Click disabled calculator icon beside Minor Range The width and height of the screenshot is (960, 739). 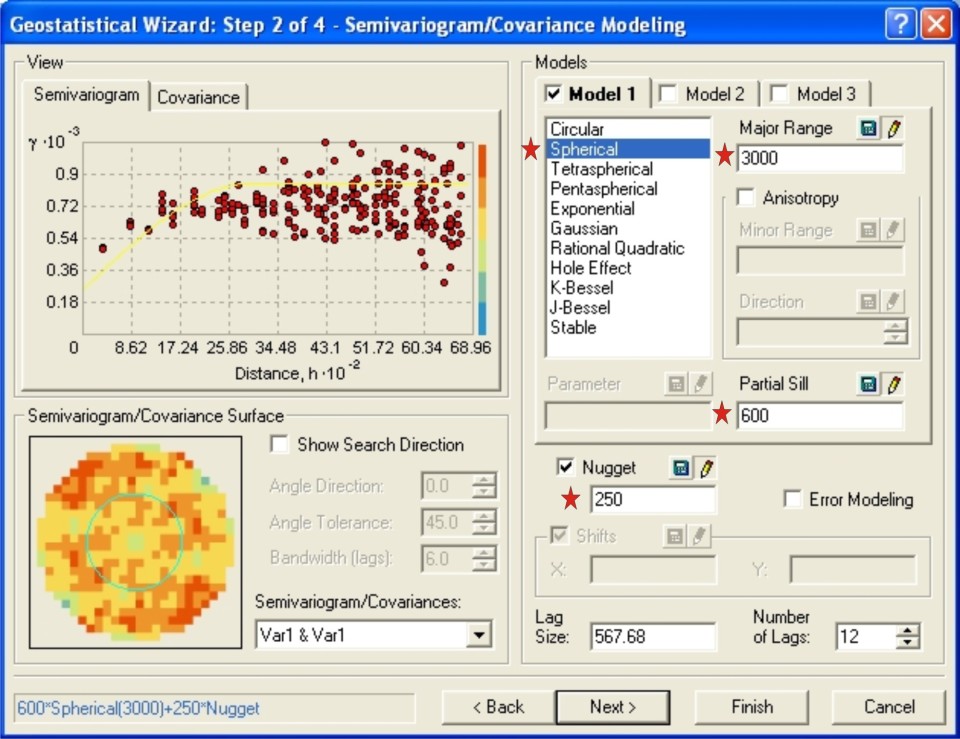coord(868,230)
